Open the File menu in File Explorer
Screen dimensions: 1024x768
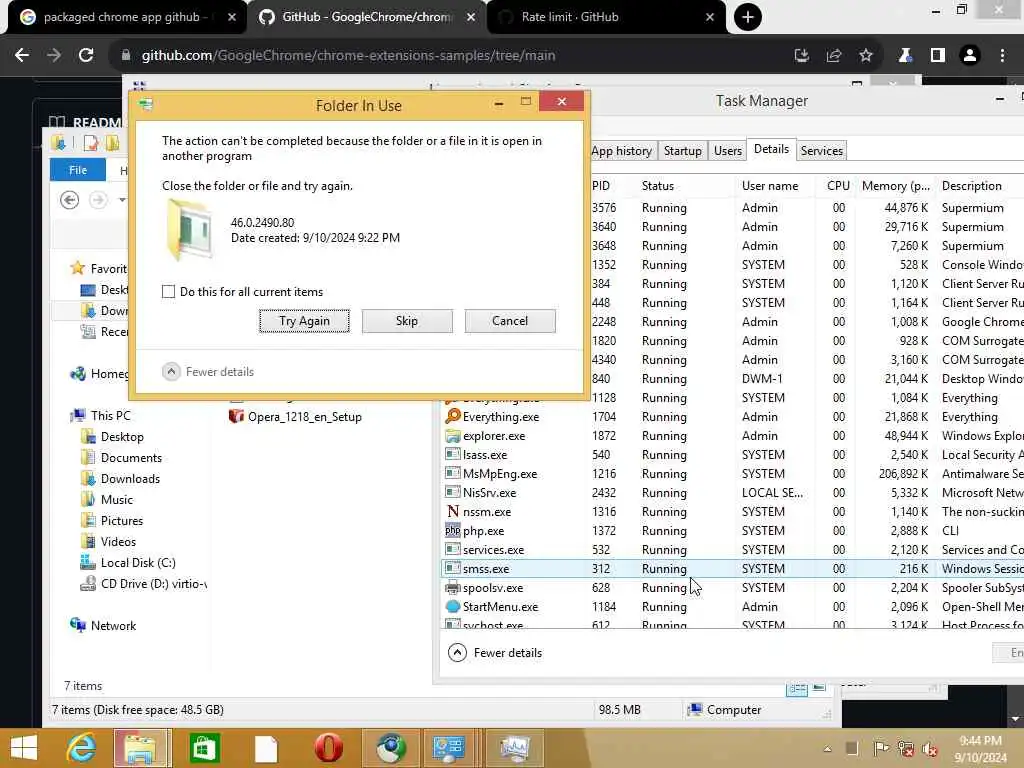[78, 170]
